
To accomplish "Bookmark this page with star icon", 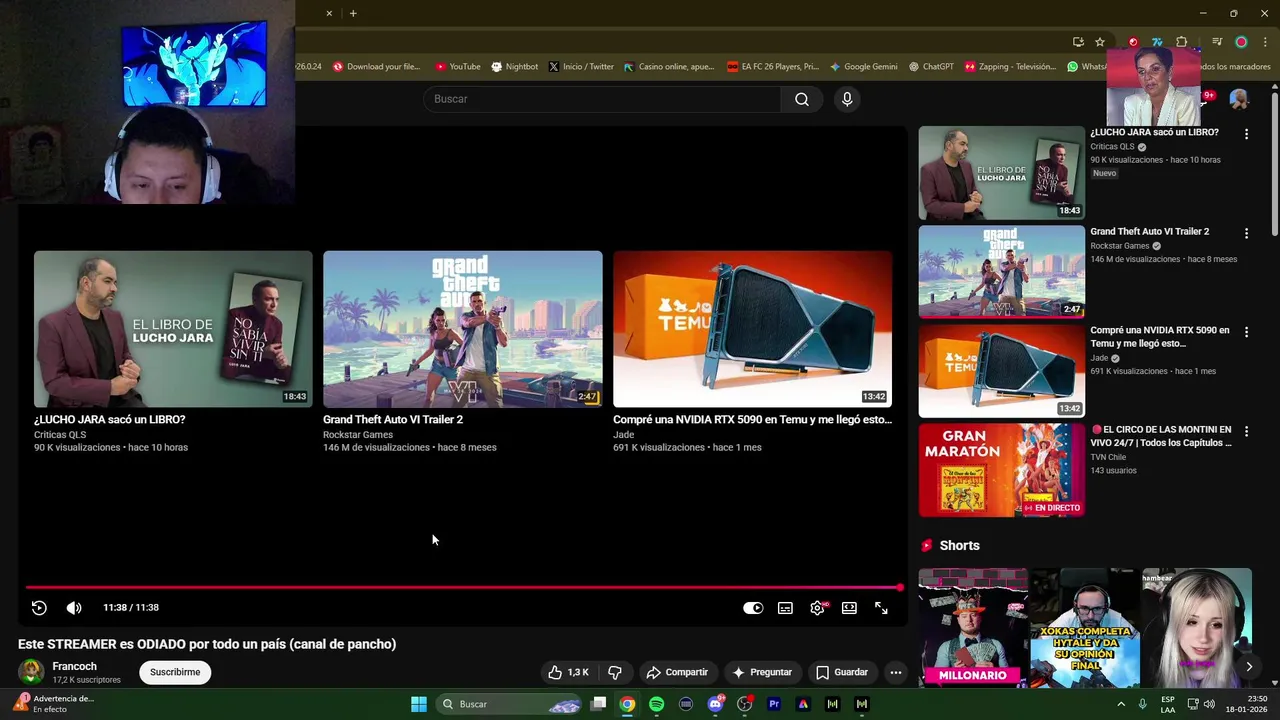I will point(1100,42).
